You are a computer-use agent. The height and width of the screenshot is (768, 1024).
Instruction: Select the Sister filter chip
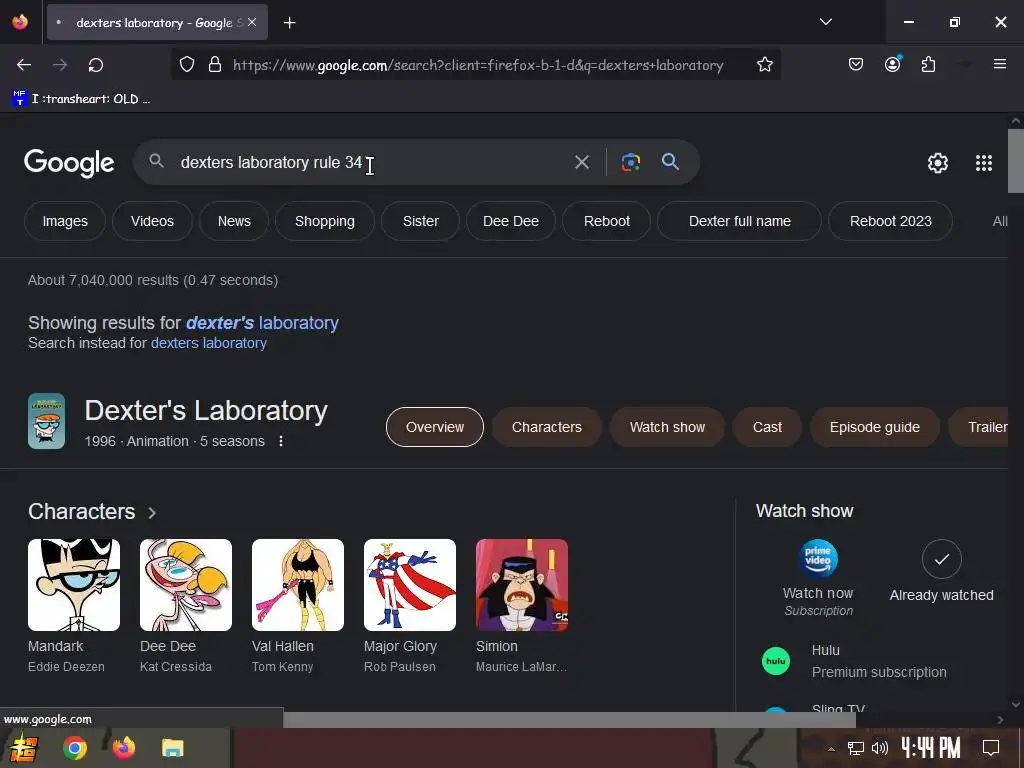tap(421, 221)
